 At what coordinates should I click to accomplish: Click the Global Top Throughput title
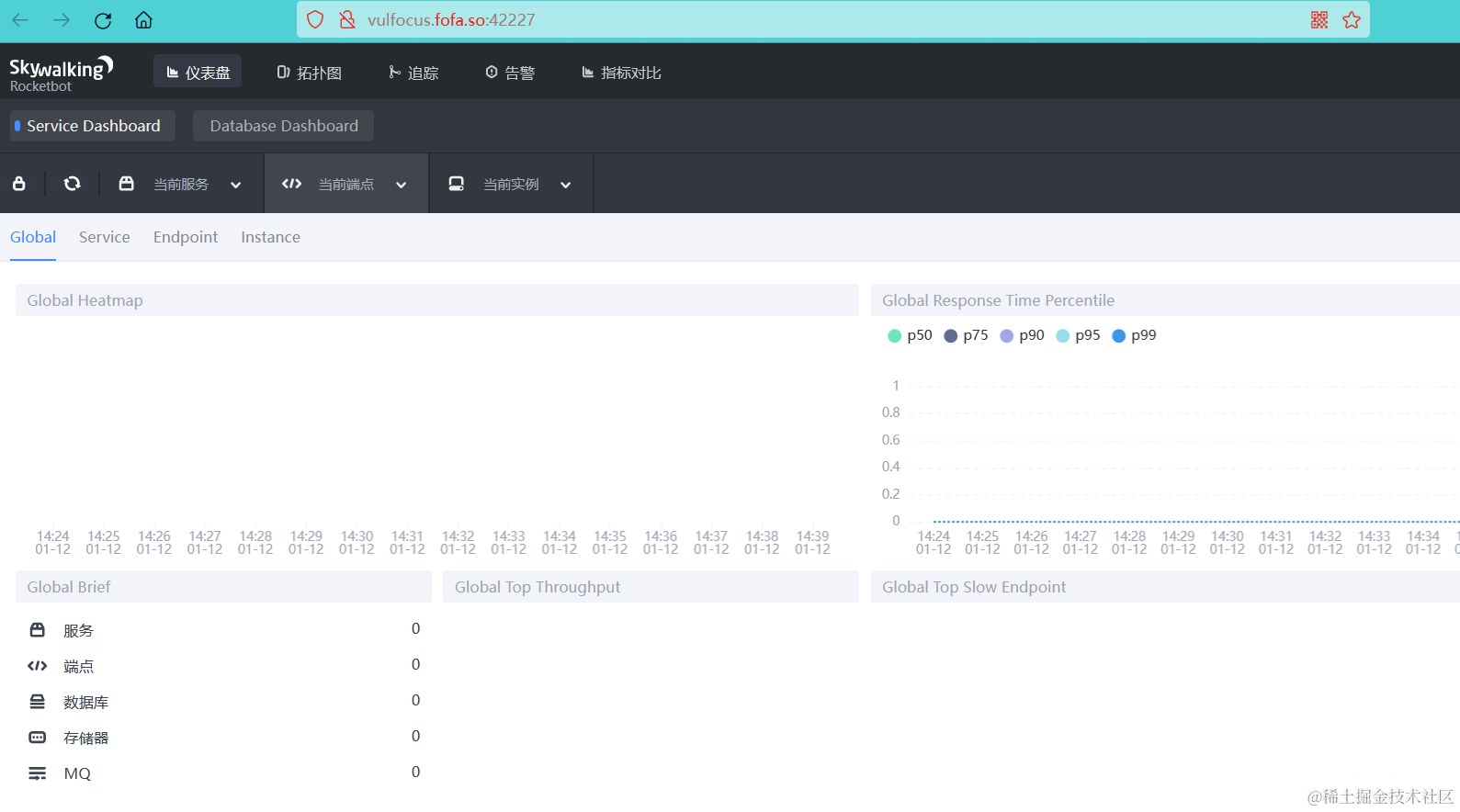tap(538, 587)
